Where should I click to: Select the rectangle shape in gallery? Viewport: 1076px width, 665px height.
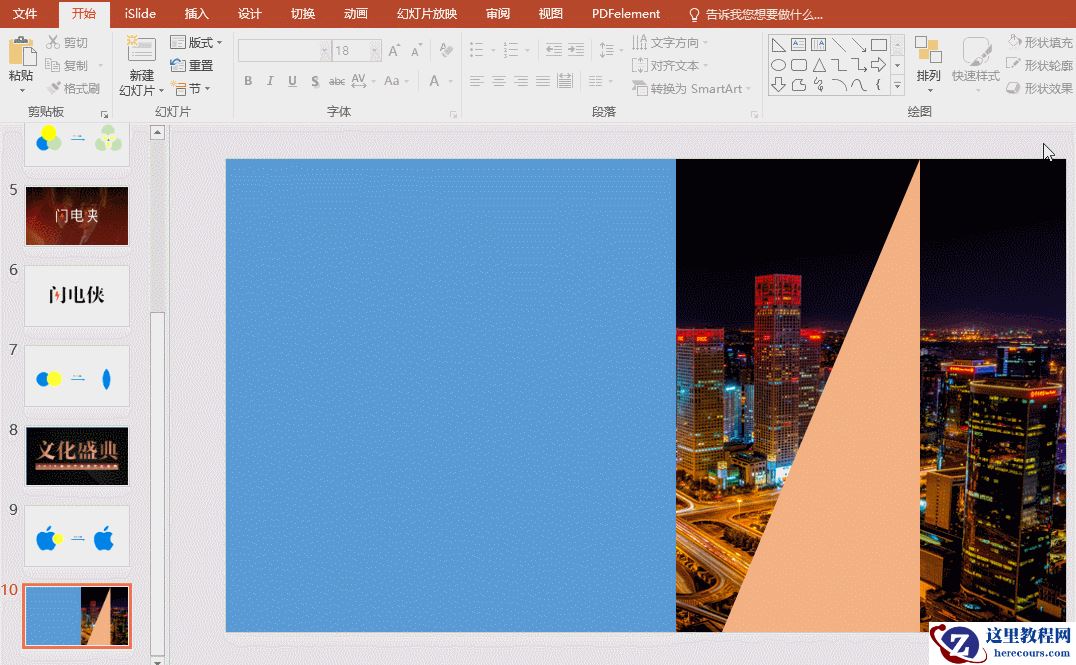(x=878, y=45)
